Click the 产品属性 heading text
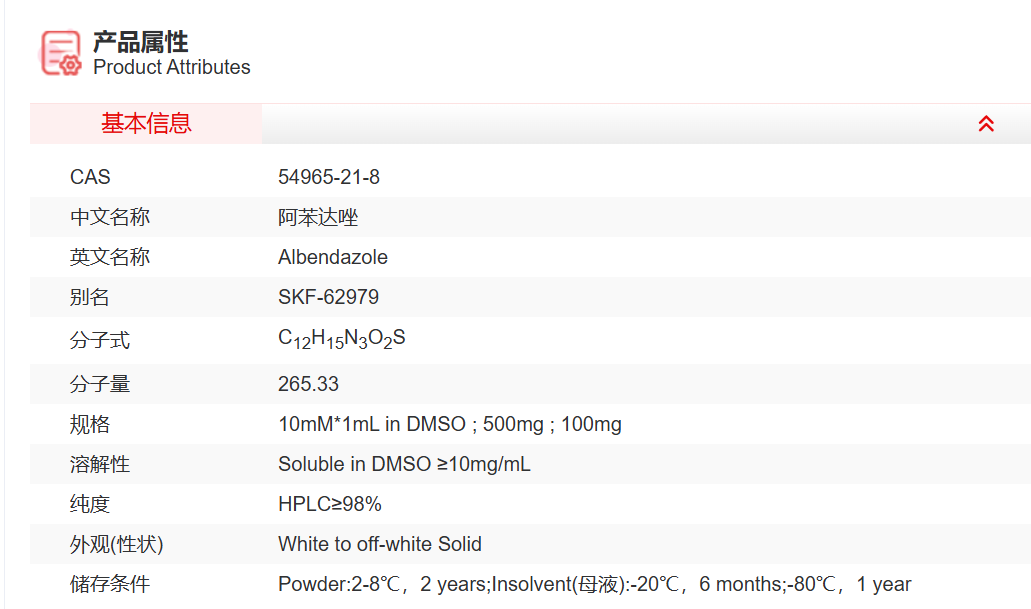 click(141, 42)
